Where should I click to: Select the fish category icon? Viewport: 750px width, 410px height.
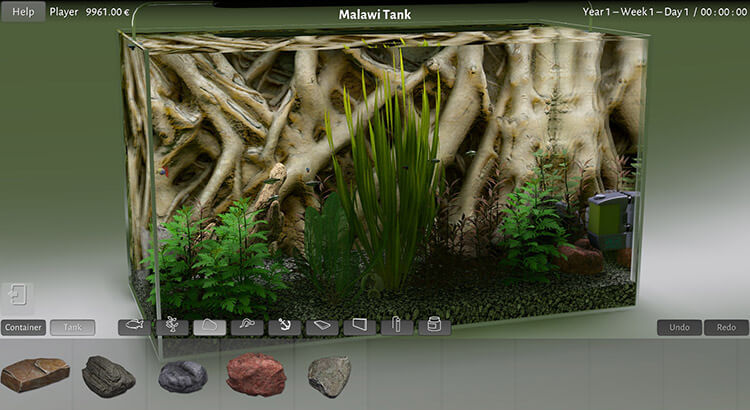135,326
